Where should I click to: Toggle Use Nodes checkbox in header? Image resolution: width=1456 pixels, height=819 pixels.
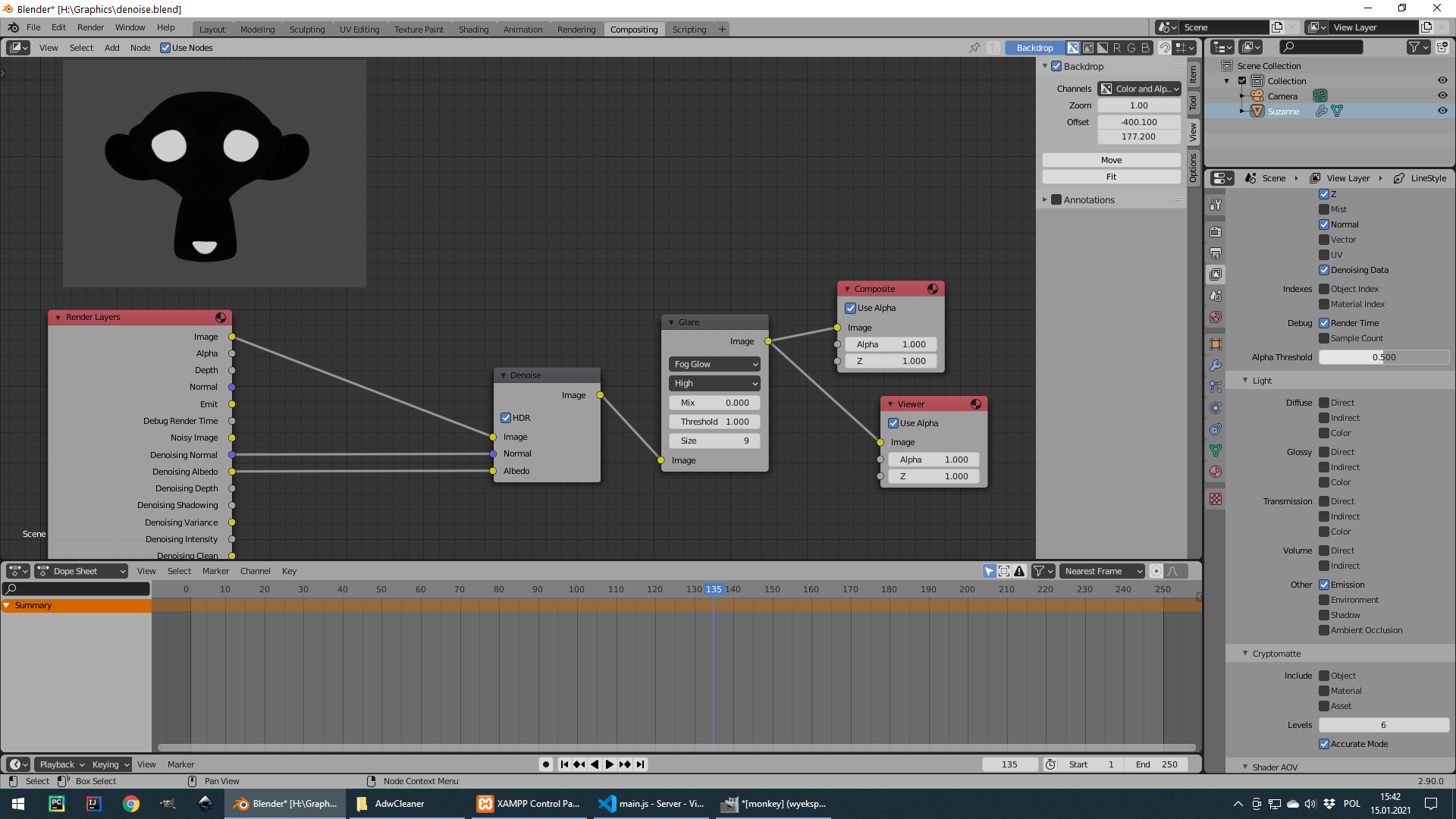click(x=163, y=47)
